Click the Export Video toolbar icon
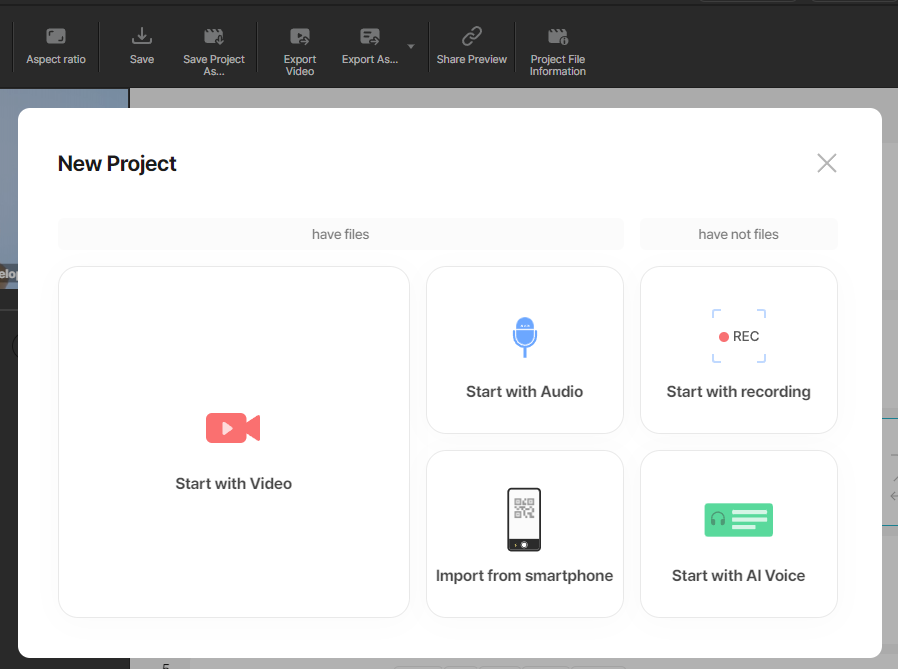 [x=300, y=38]
